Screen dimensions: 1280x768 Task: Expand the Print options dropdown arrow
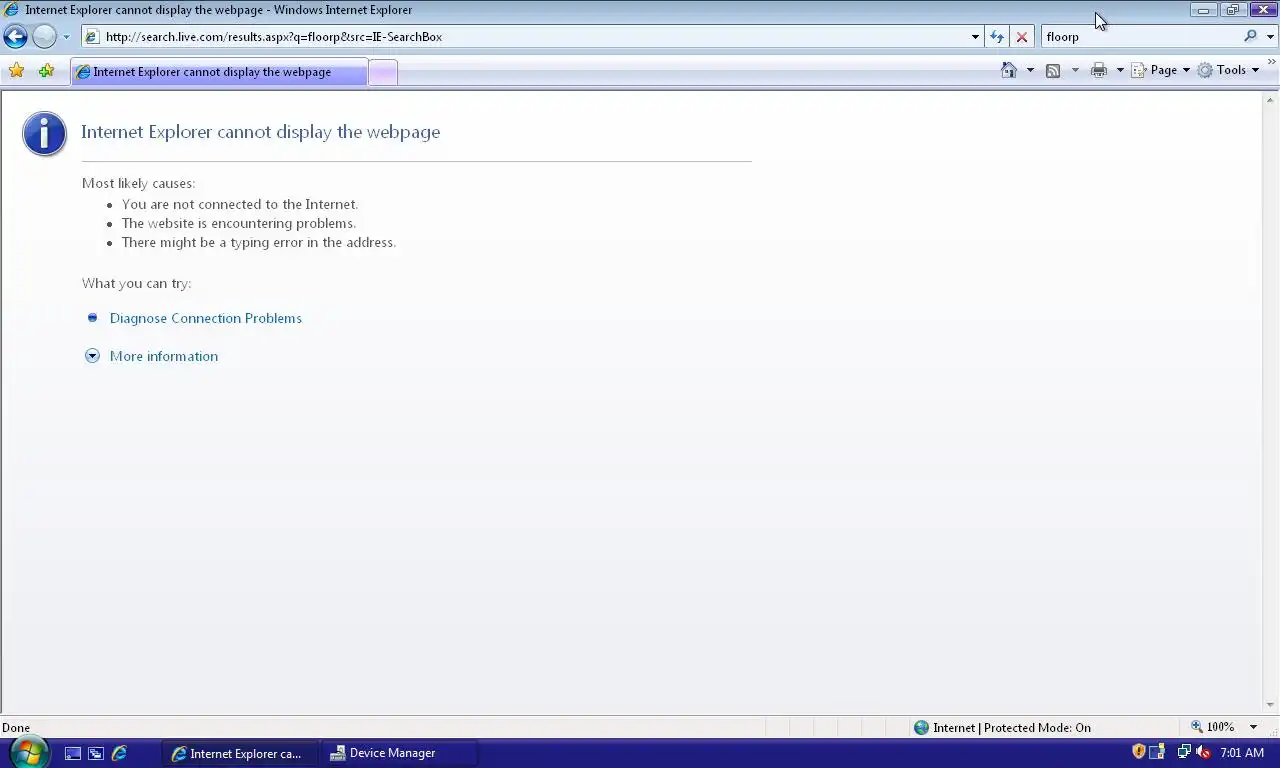pyautogui.click(x=1120, y=70)
